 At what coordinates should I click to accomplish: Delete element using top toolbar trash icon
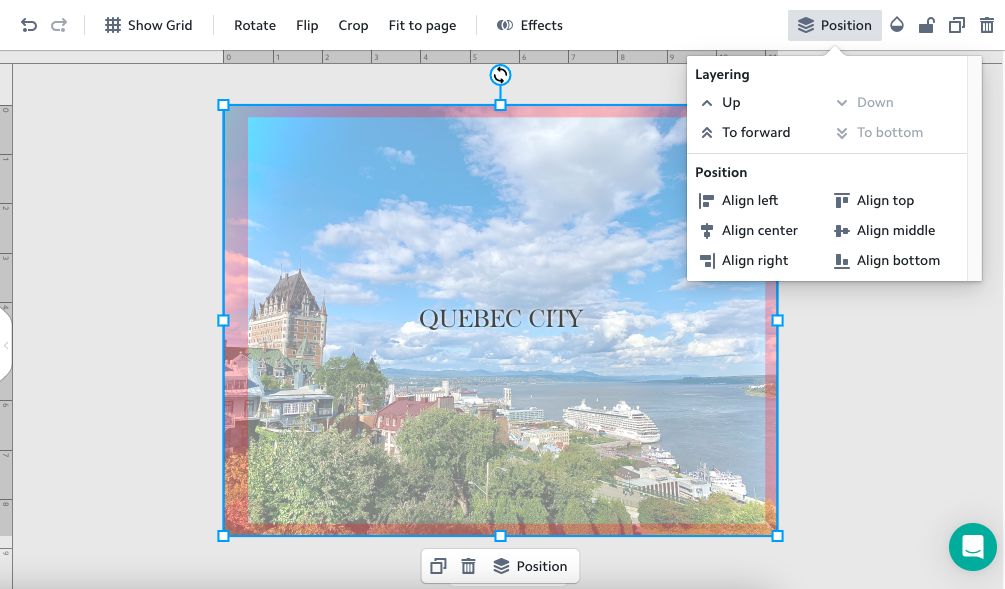[x=987, y=25]
